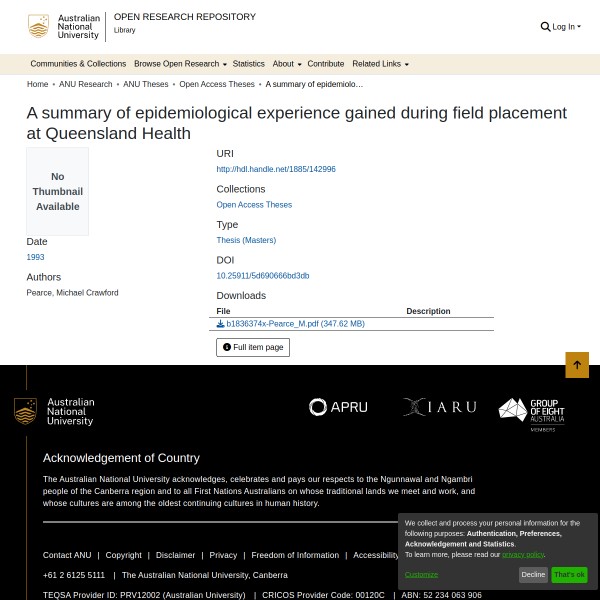
Task: Click the search magnifier icon
Action: click(x=545, y=27)
